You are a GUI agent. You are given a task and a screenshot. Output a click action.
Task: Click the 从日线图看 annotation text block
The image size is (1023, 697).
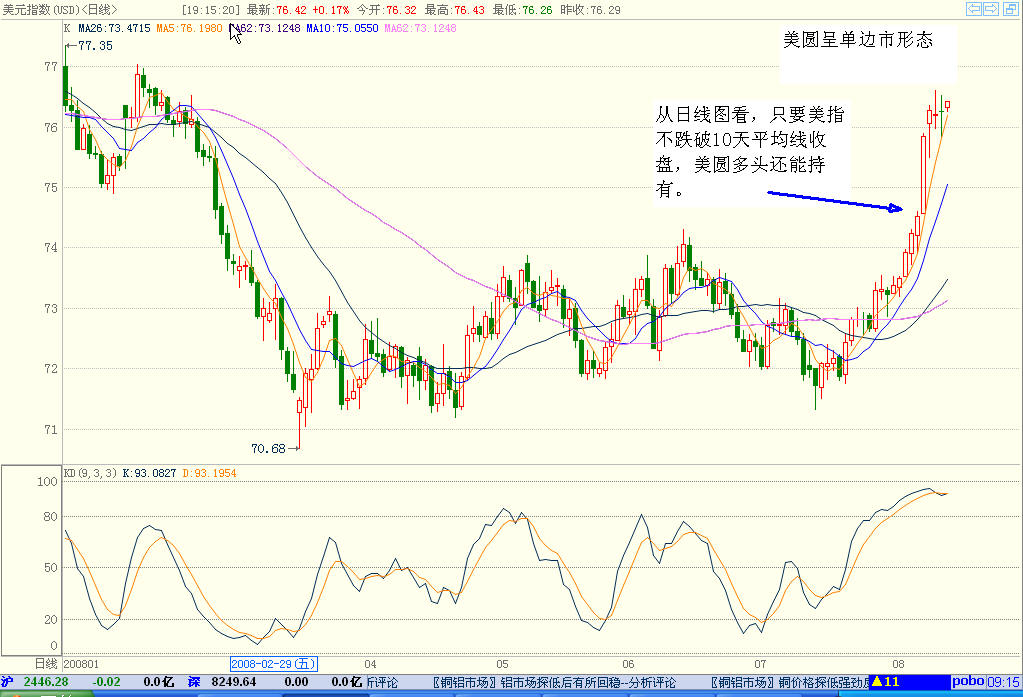click(x=750, y=152)
